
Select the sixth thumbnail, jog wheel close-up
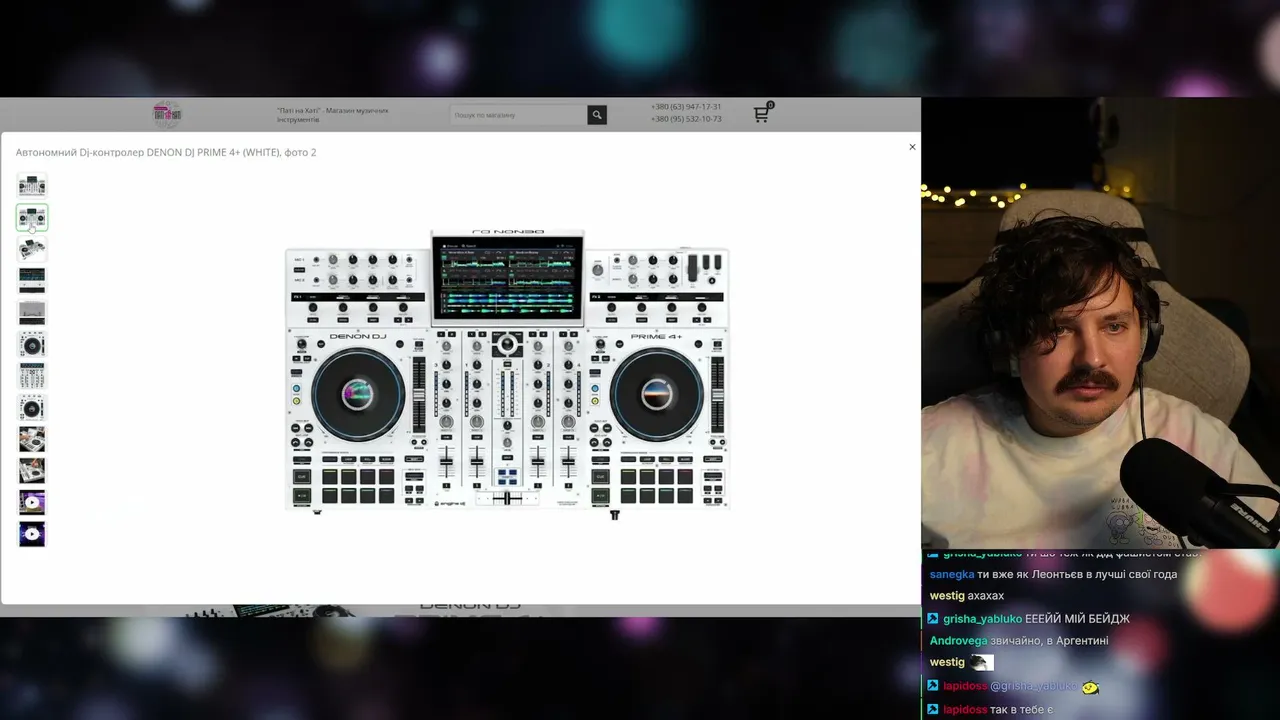(32, 344)
